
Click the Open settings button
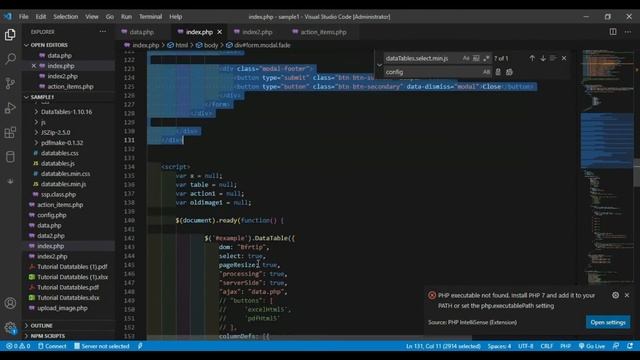coord(608,322)
